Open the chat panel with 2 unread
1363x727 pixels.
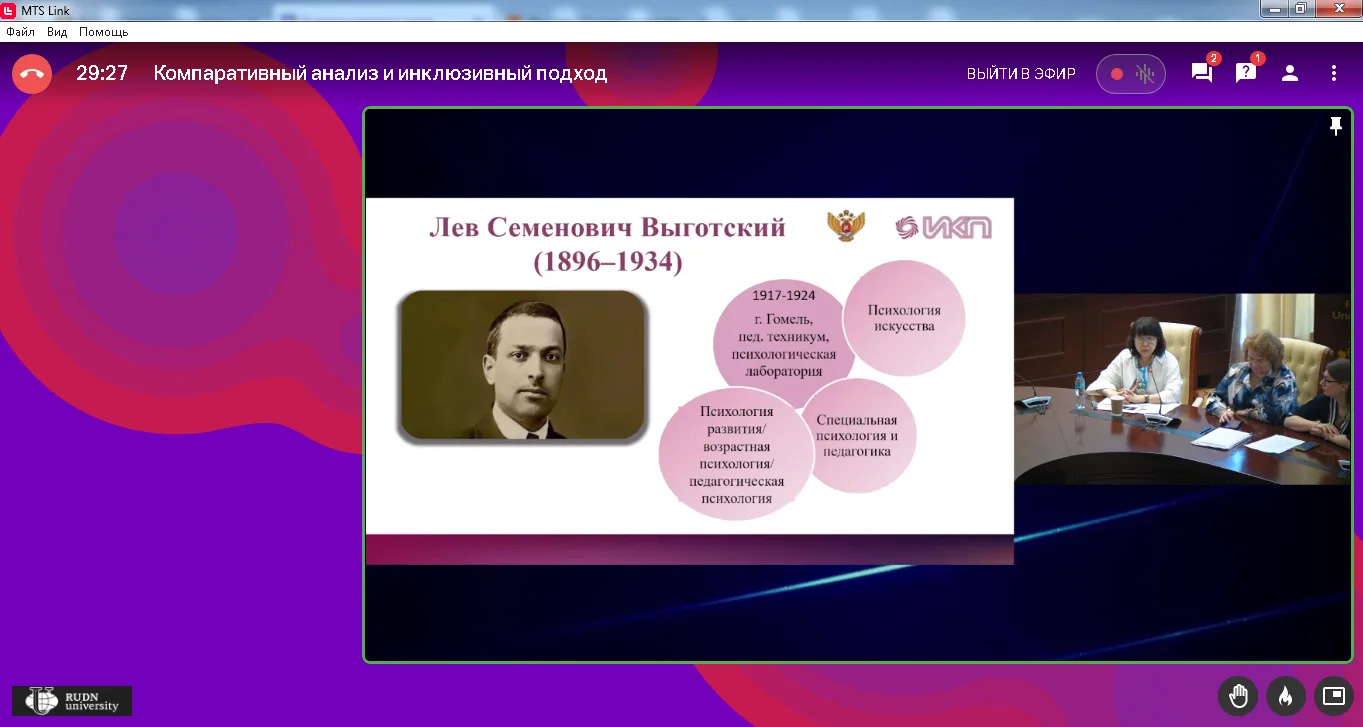(1202, 73)
